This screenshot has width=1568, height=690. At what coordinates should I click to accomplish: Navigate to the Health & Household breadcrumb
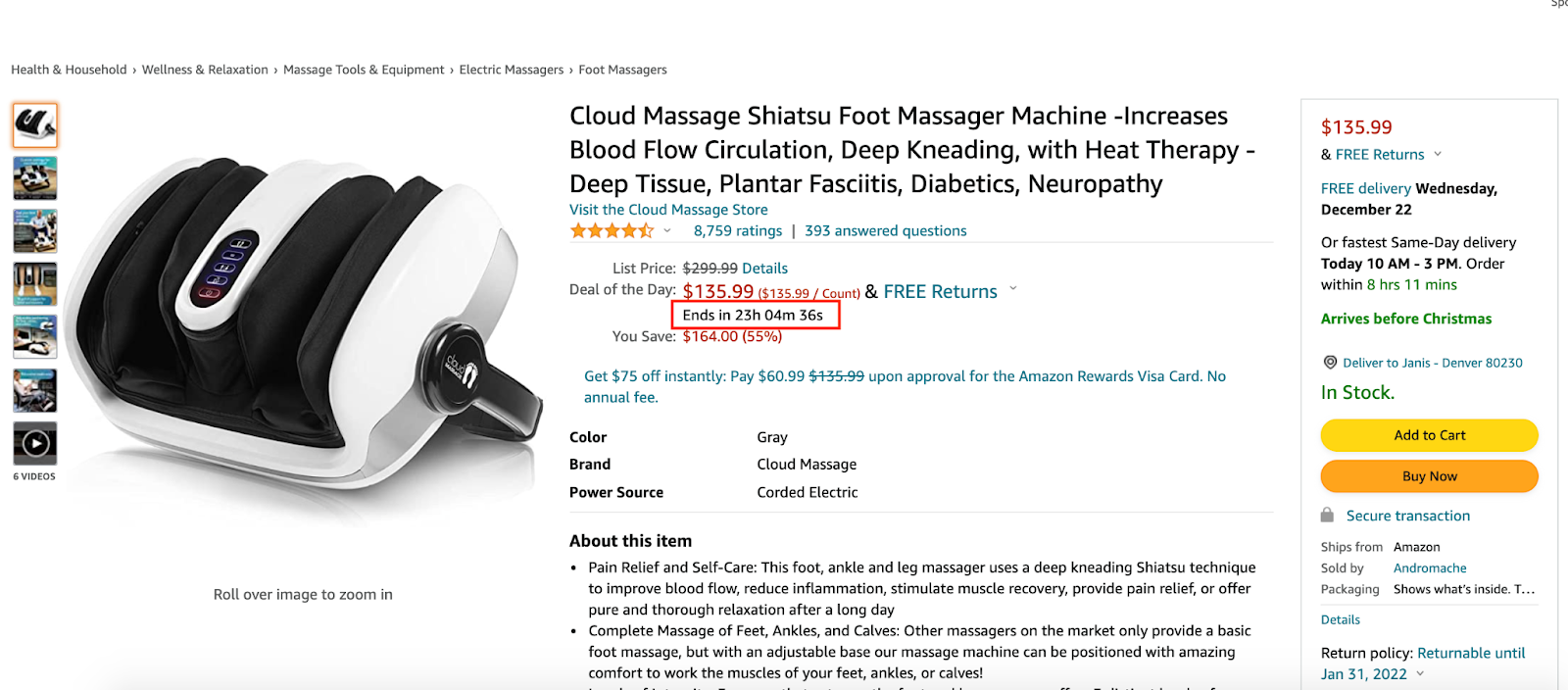coord(69,69)
